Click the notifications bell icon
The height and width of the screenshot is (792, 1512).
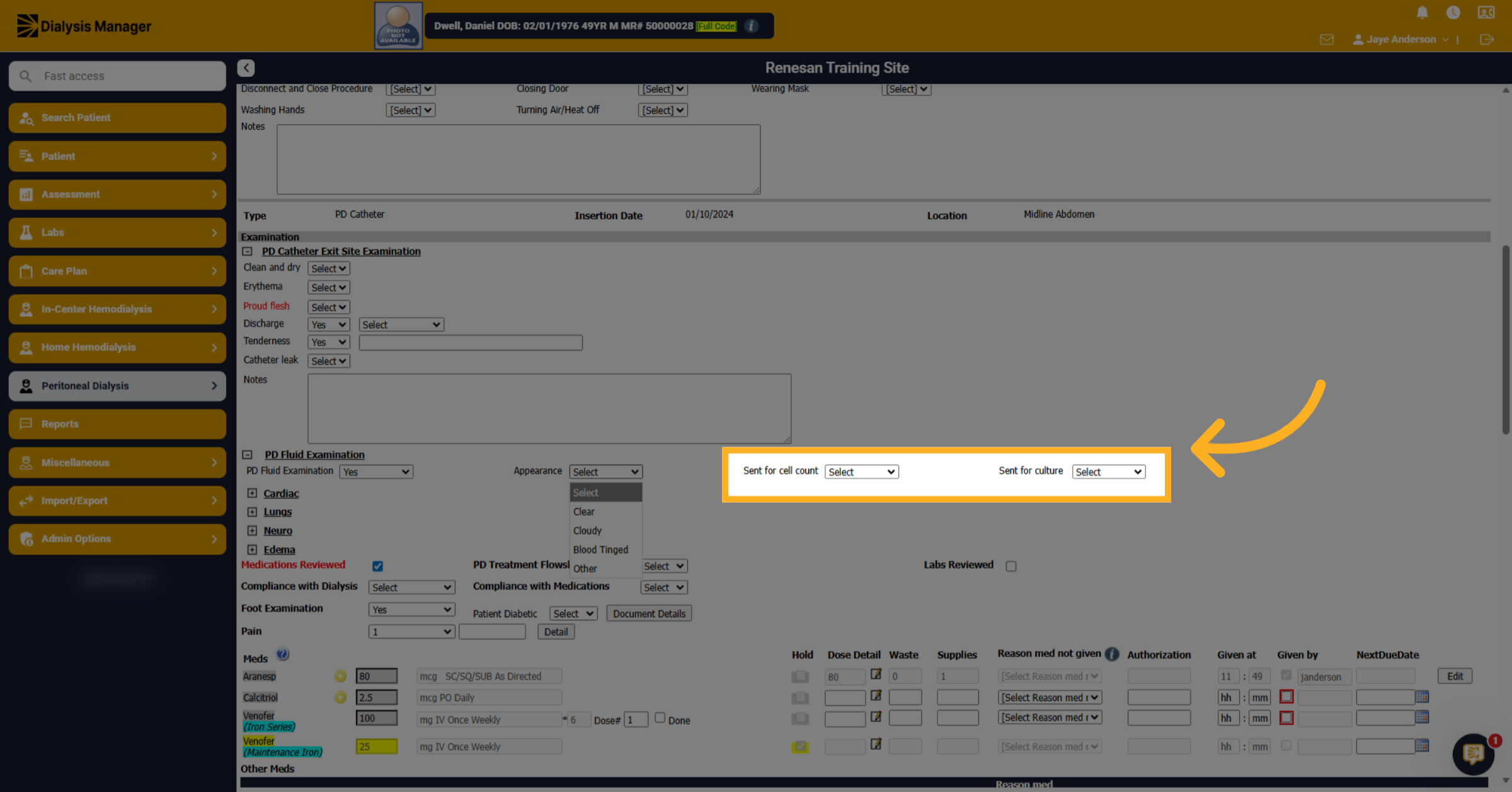(x=1422, y=13)
